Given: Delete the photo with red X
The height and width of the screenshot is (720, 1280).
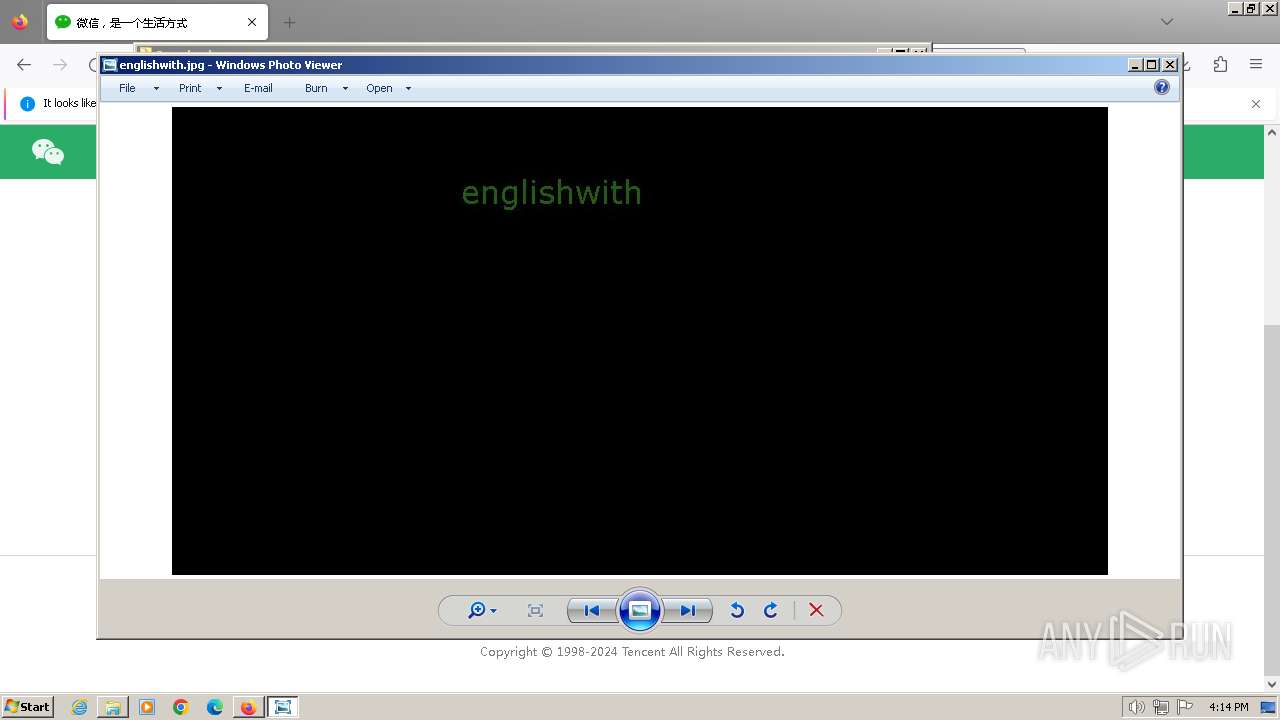Looking at the screenshot, I should coord(816,610).
